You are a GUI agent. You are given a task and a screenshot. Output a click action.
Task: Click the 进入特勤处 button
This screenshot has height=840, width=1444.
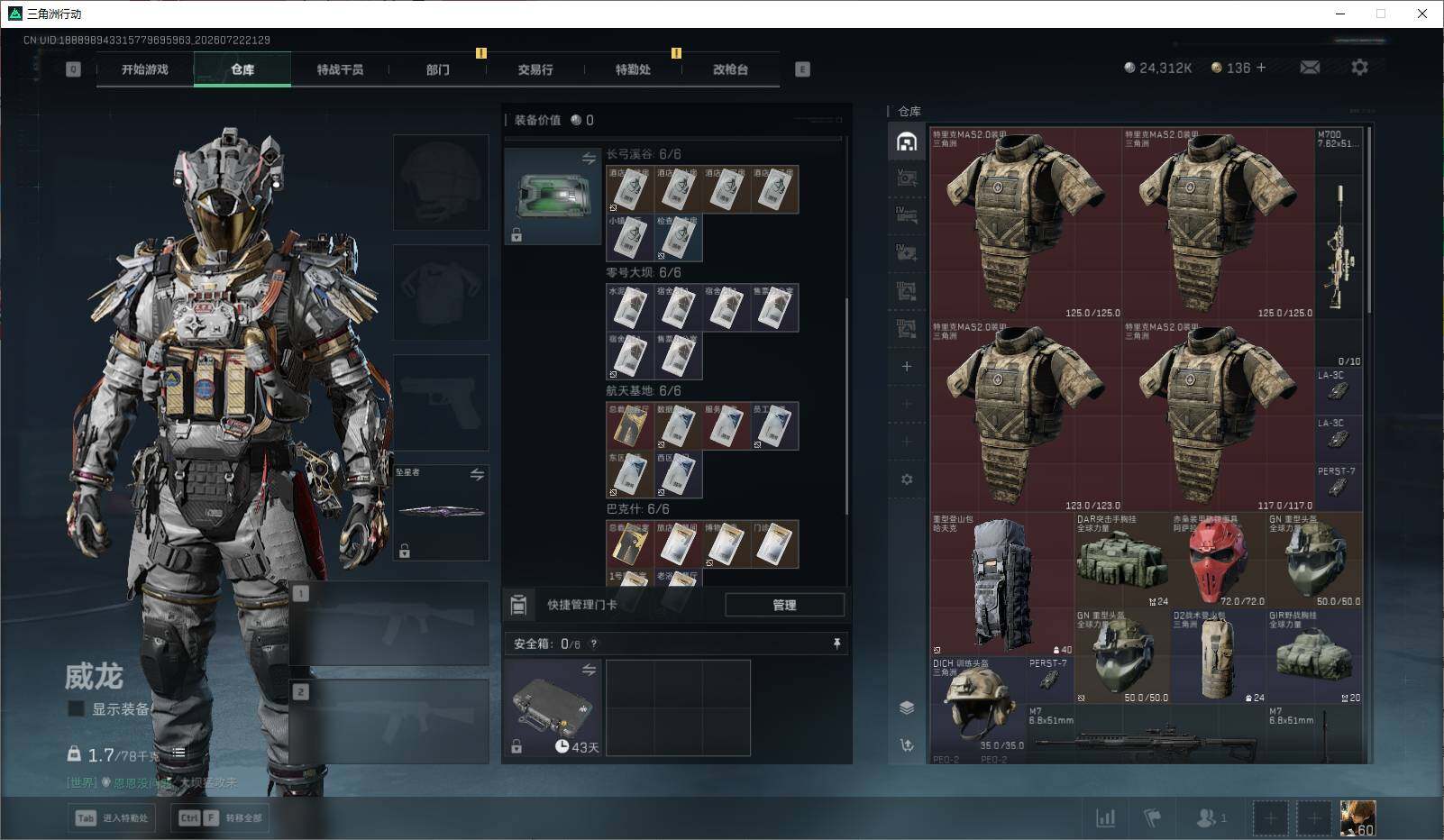pos(114,818)
